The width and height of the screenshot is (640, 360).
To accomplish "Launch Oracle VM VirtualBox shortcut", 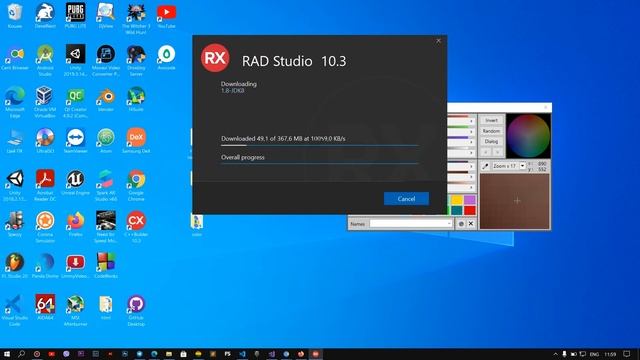I will pos(45,102).
